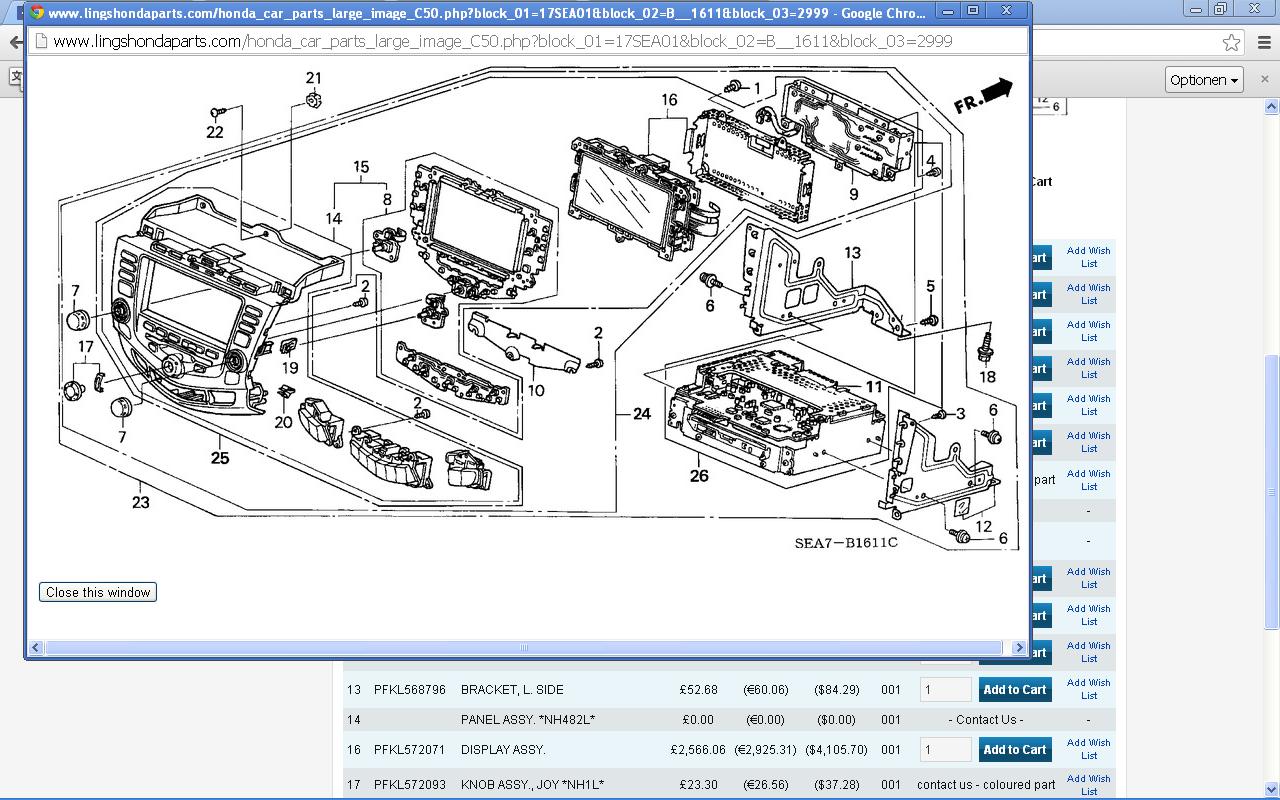This screenshot has width=1280, height=800.
Task: Add DISPLAY ASSY. to wish list
Action: click(x=1088, y=749)
